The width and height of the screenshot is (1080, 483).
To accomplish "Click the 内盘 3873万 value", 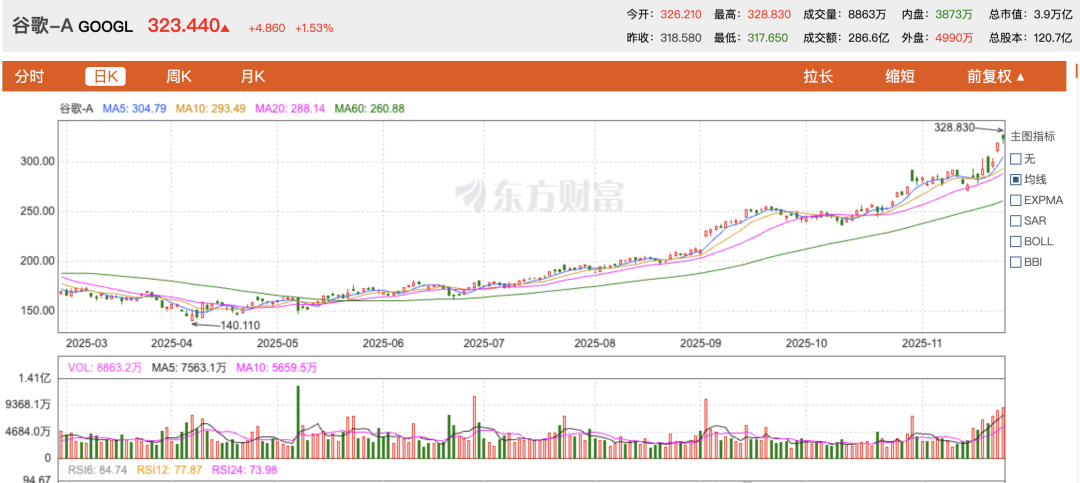I will (953, 14).
